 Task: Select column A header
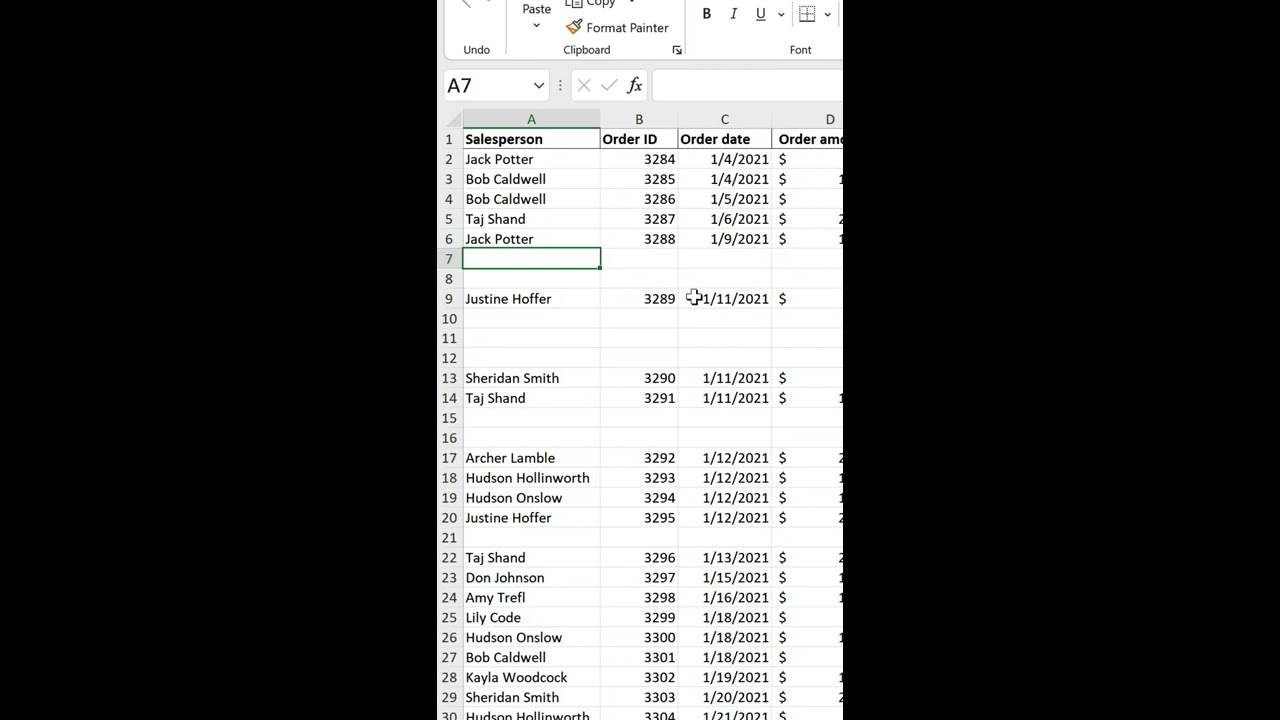click(531, 120)
